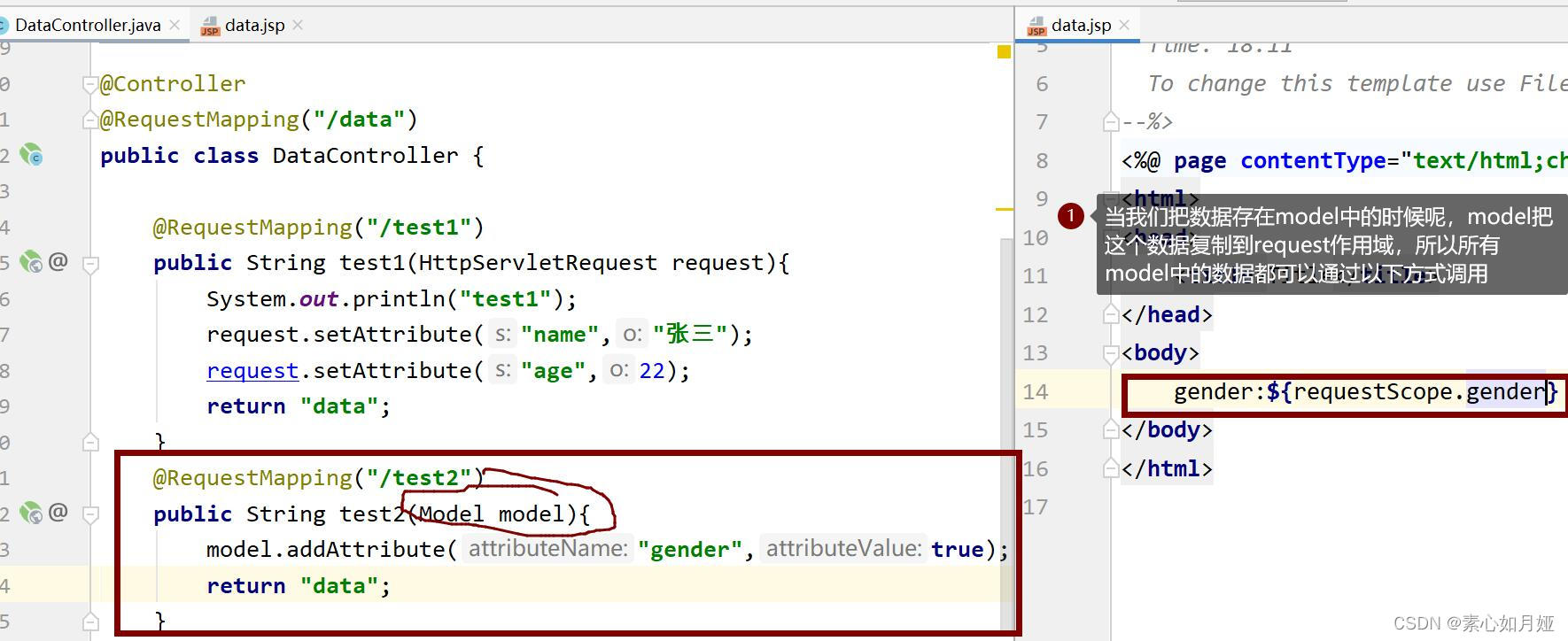Click the request mapping gutter icon for test1

(31, 262)
